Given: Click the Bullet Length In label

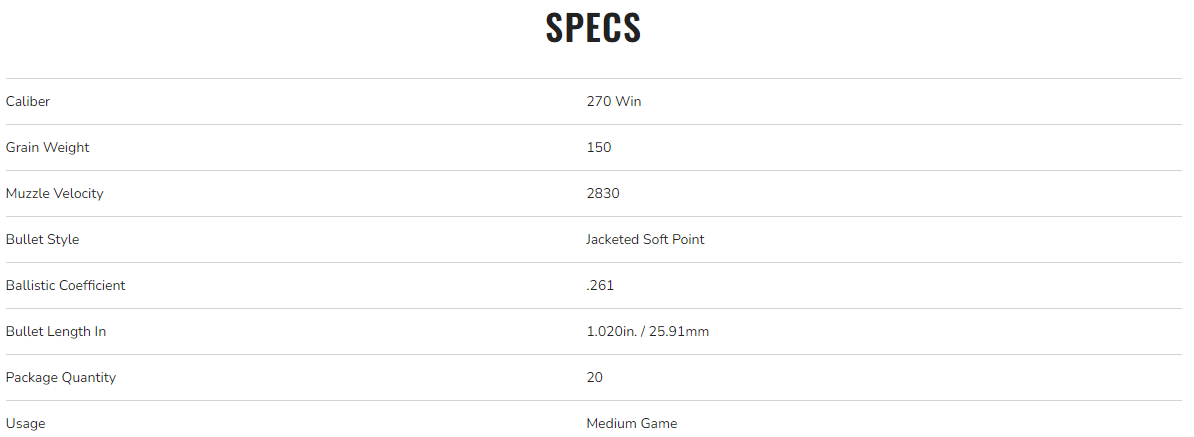Looking at the screenshot, I should point(56,331).
